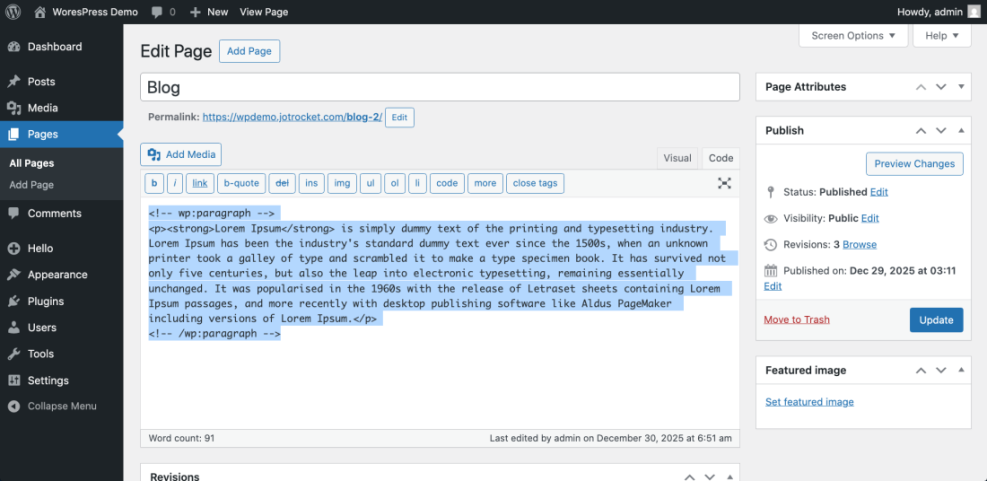Viewport: 987px width, 481px height.
Task: Insert italic tag with i button
Action: pos(175,183)
